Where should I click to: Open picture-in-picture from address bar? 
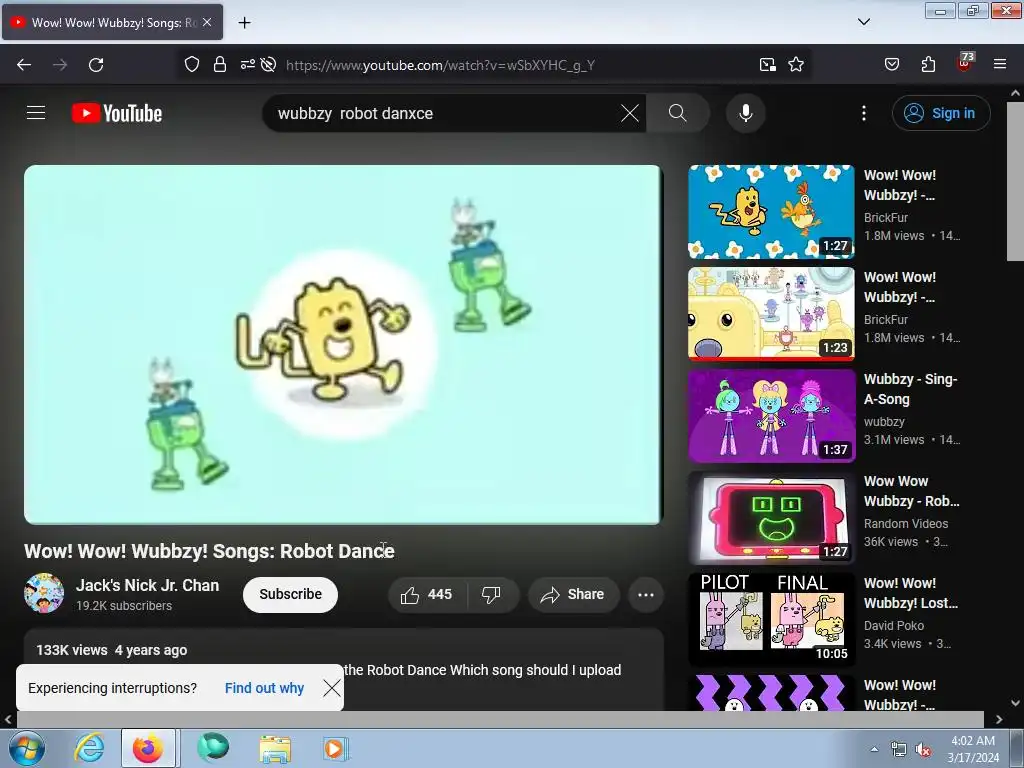tap(767, 64)
